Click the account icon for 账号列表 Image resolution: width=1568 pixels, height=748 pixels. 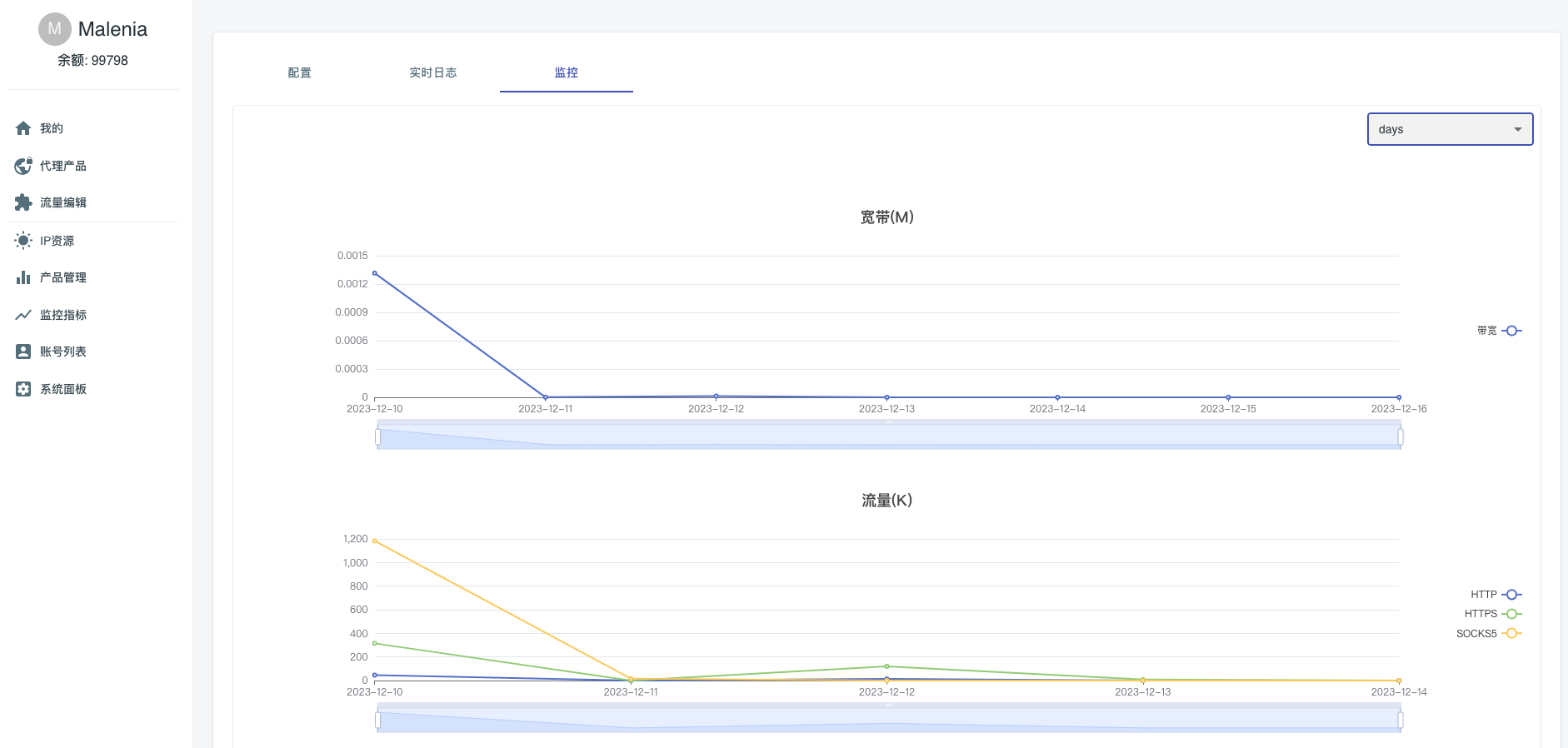pos(23,352)
